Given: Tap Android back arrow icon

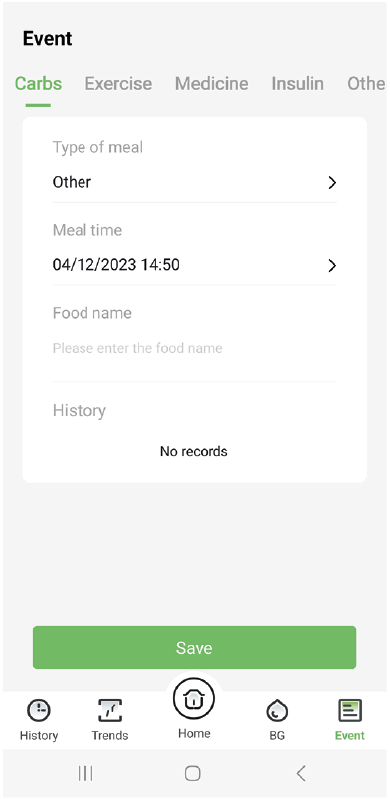Looking at the screenshot, I should [301, 774].
